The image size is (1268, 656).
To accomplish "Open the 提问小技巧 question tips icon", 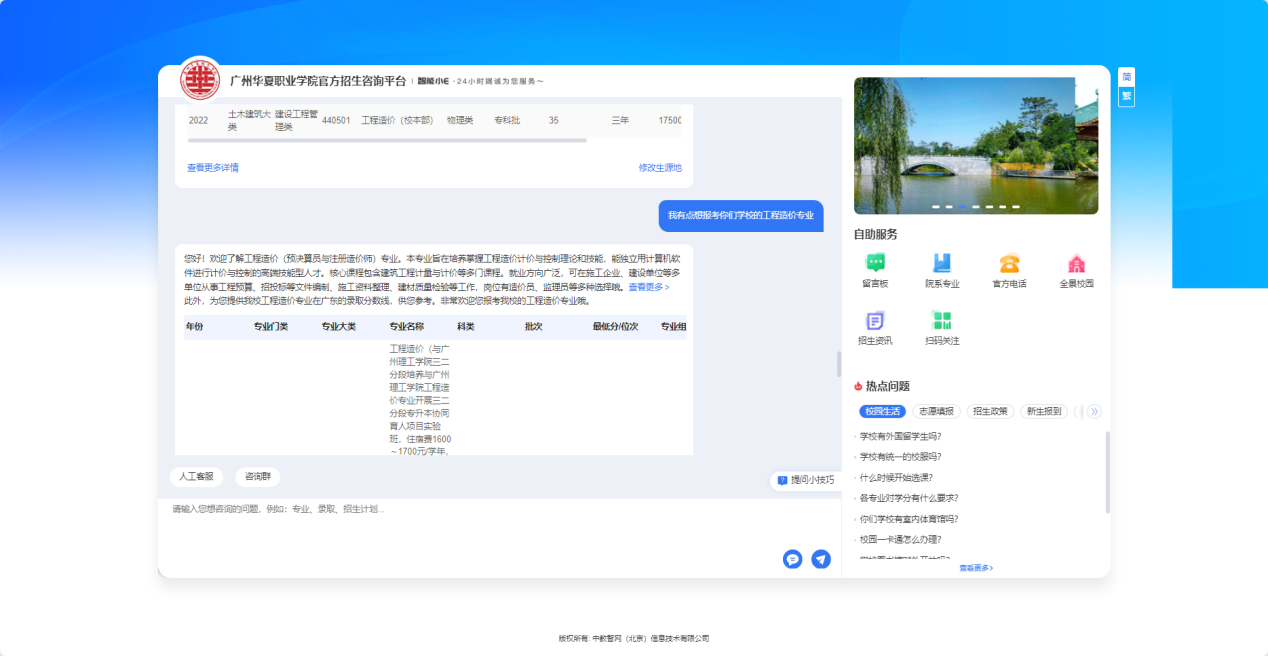I will (x=804, y=481).
